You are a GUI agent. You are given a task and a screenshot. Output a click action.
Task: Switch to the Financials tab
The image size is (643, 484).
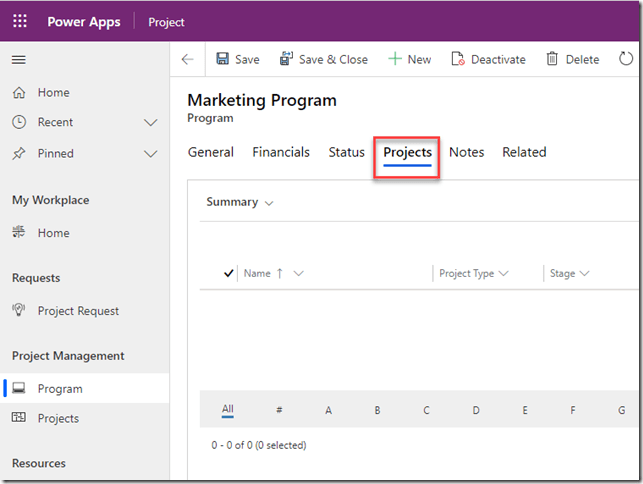[x=280, y=152]
